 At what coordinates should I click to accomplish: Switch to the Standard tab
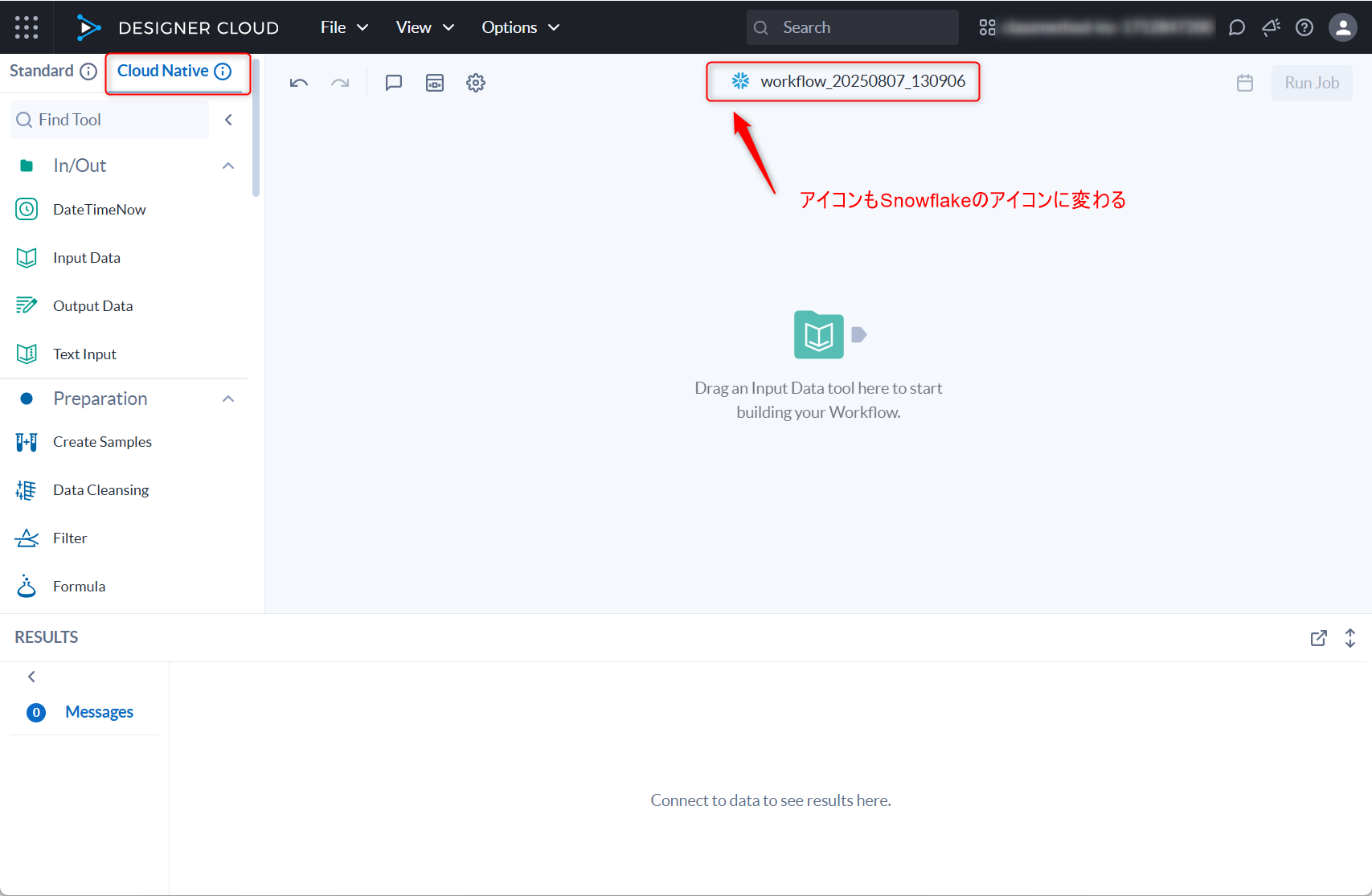[42, 71]
